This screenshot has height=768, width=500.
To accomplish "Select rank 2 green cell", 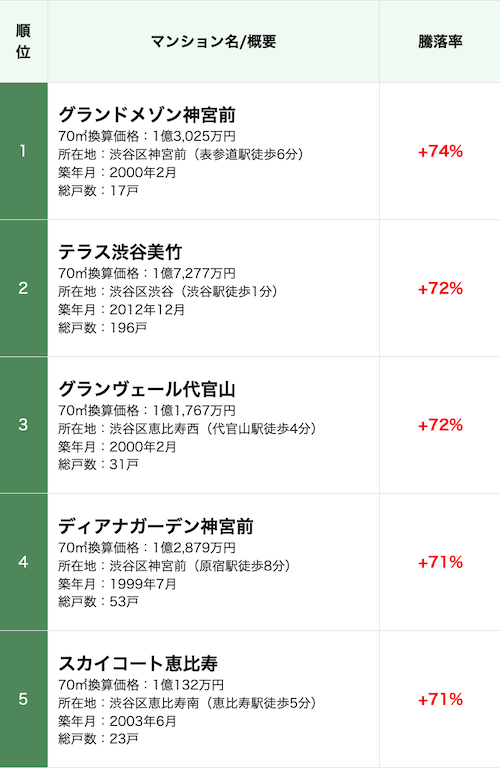I will [24, 288].
